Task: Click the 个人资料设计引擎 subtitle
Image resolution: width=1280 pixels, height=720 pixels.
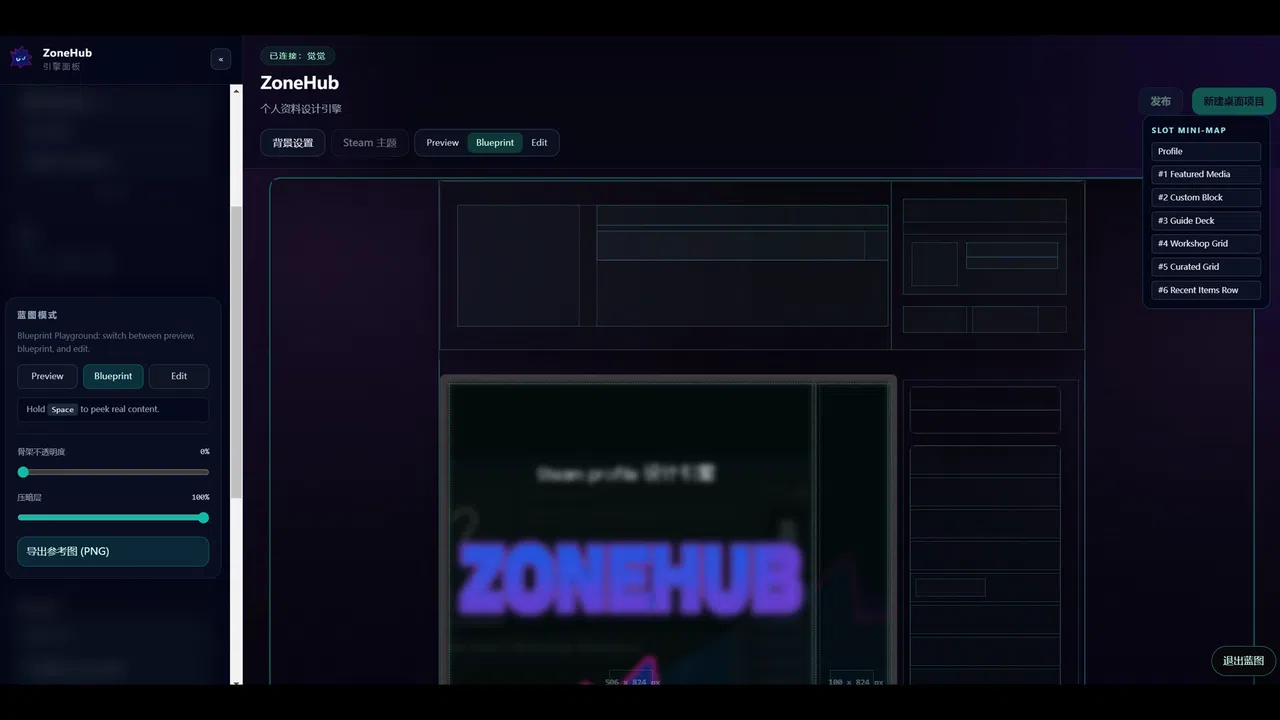Action: (x=301, y=109)
